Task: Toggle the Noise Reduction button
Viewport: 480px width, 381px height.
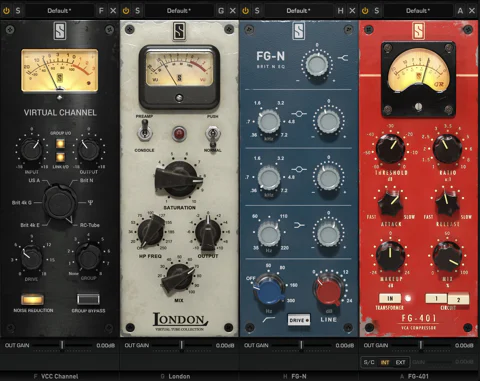Action: 32,299
